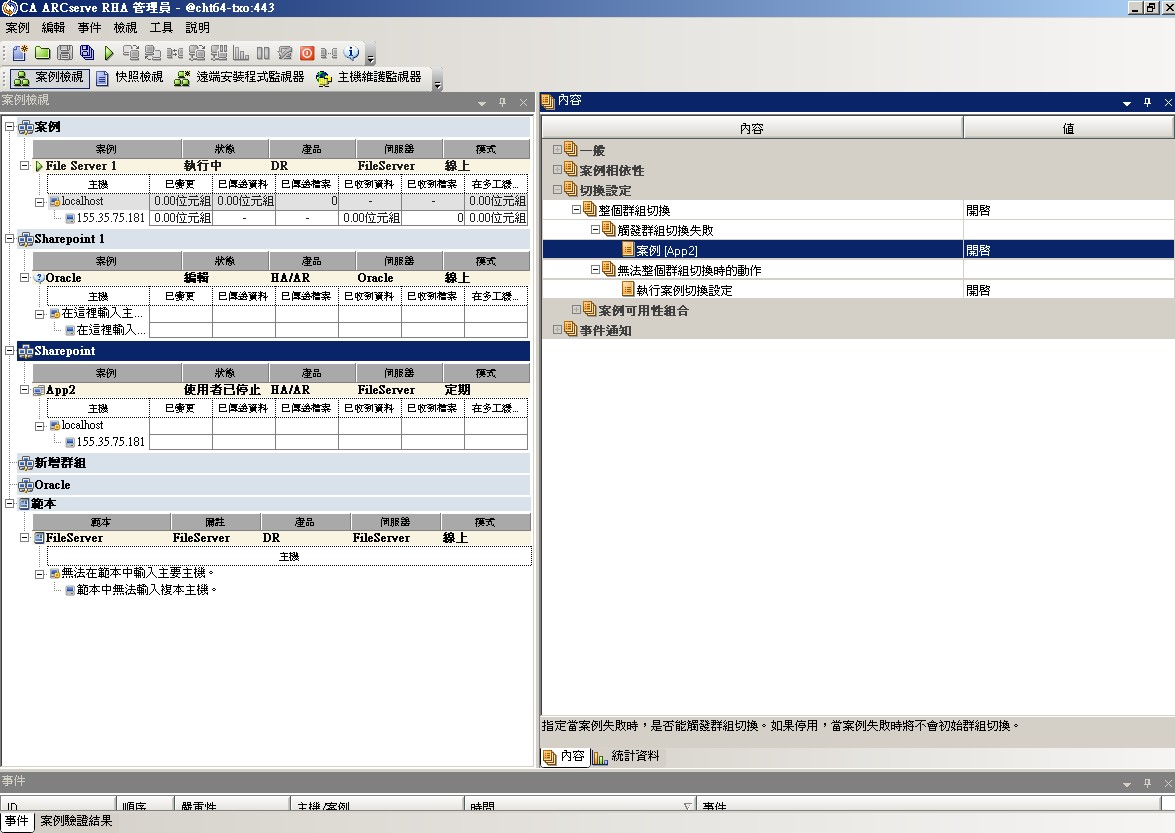Open 主機維護監視器 view

pyautogui.click(x=368, y=78)
